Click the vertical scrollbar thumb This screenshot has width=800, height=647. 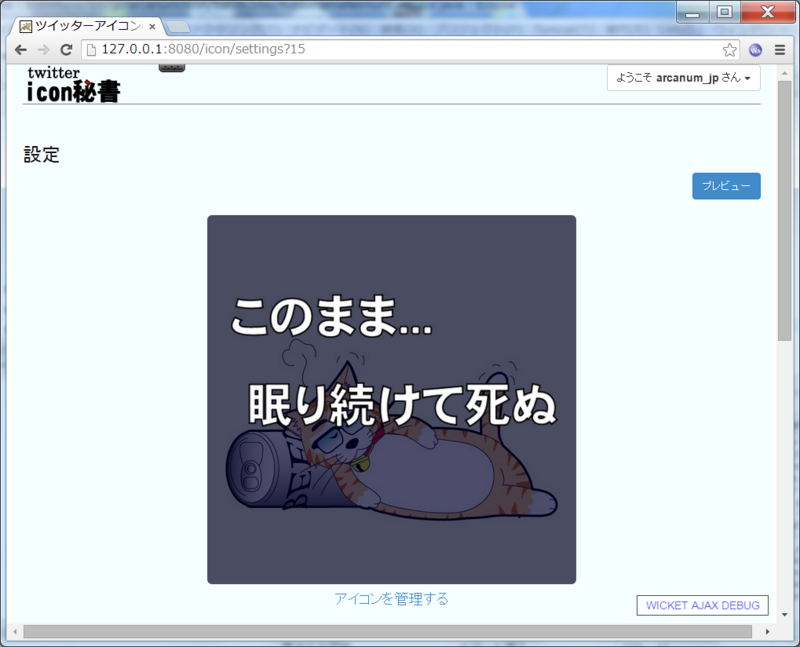coord(784,210)
